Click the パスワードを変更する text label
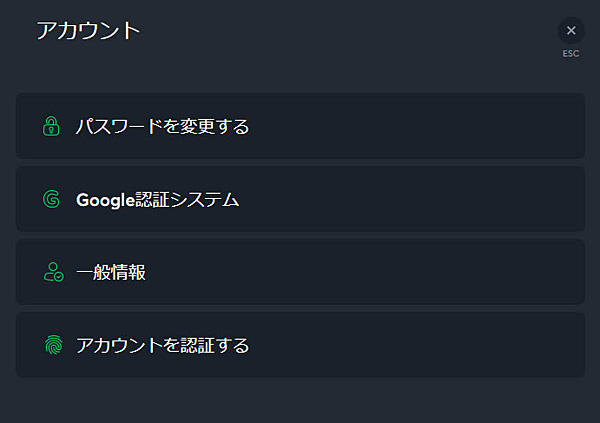Image resolution: width=600 pixels, height=423 pixels. (x=162, y=126)
